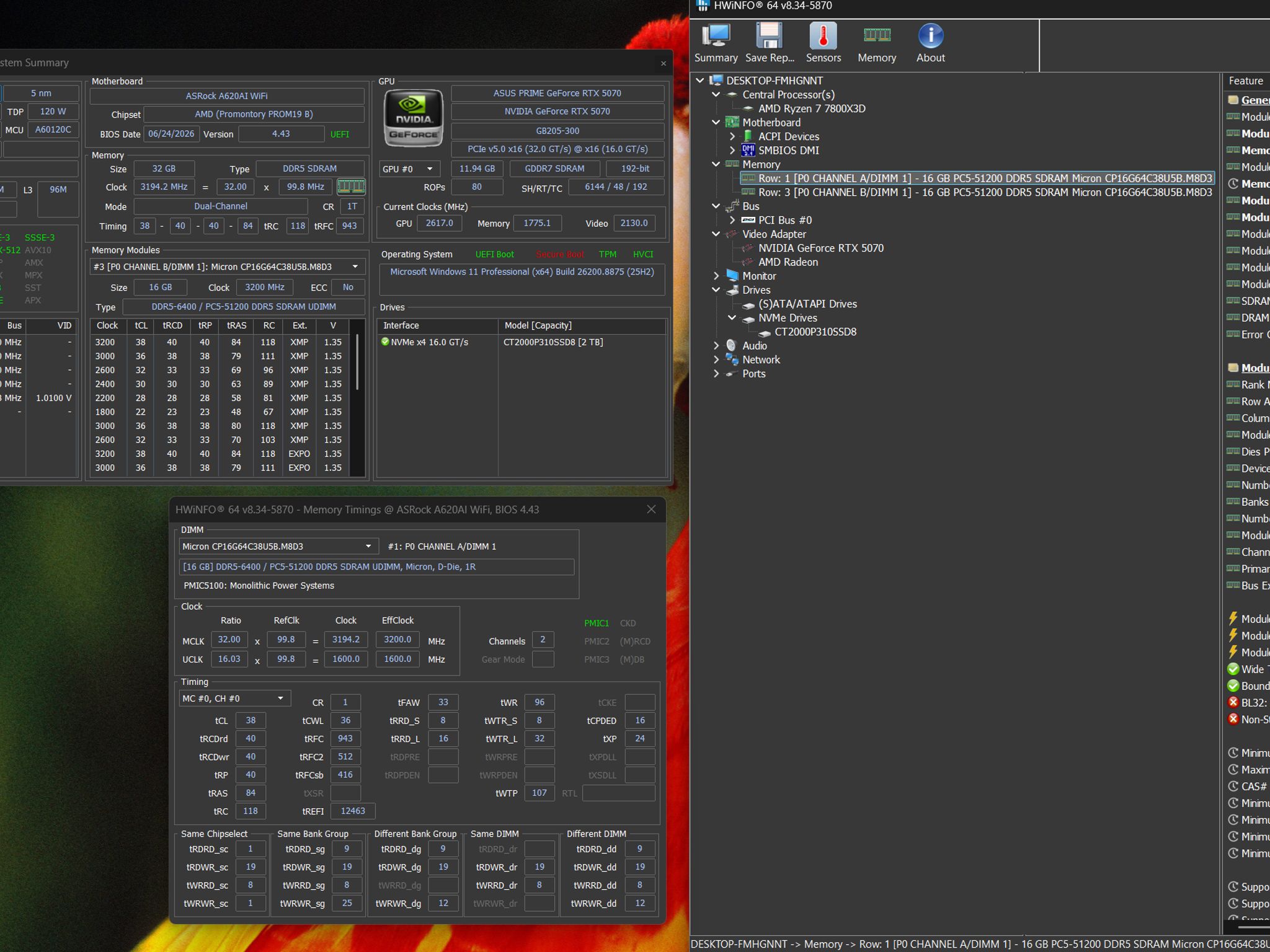Open the Summary toolbar icon
The width and height of the screenshot is (1270, 952).
click(716, 42)
